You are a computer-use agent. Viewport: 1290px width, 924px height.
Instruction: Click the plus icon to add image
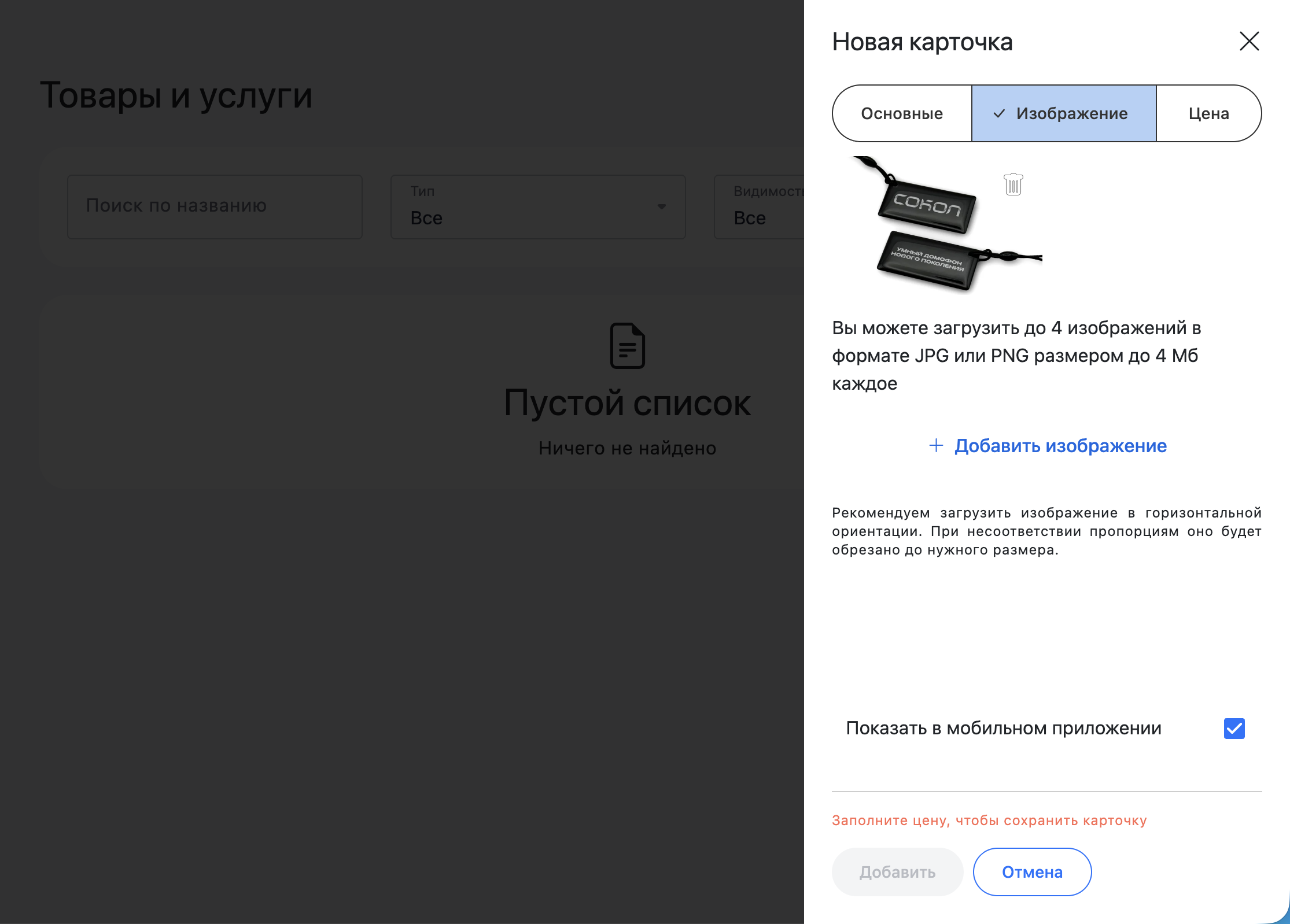[x=935, y=445]
